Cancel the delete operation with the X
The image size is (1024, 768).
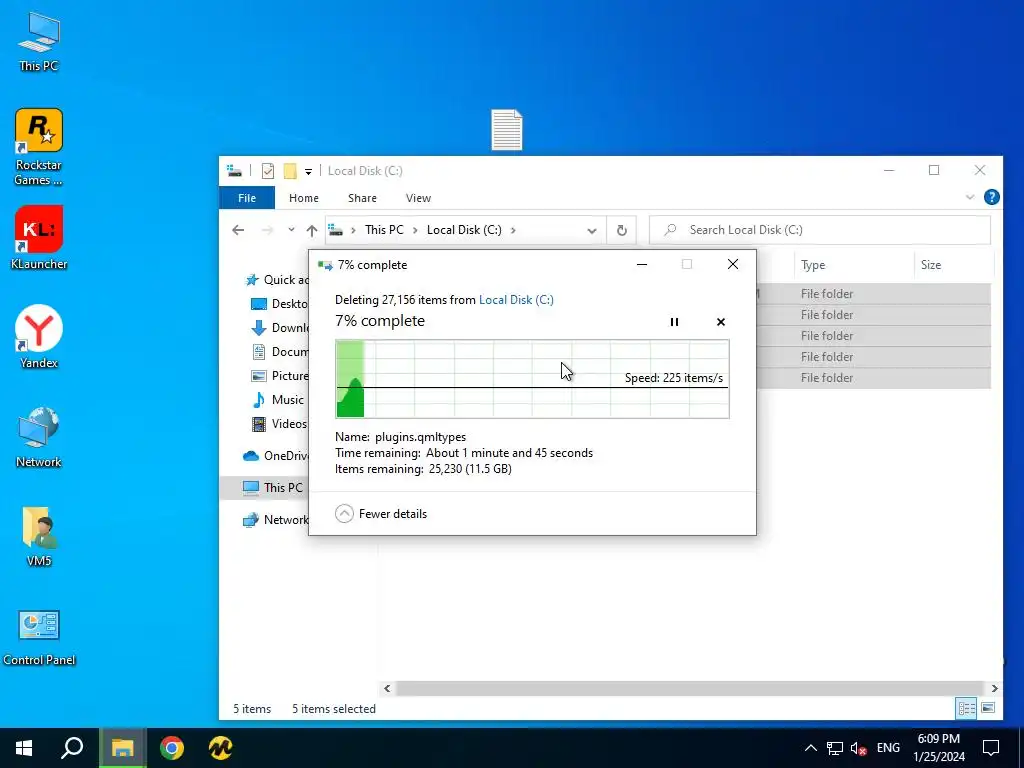(720, 322)
